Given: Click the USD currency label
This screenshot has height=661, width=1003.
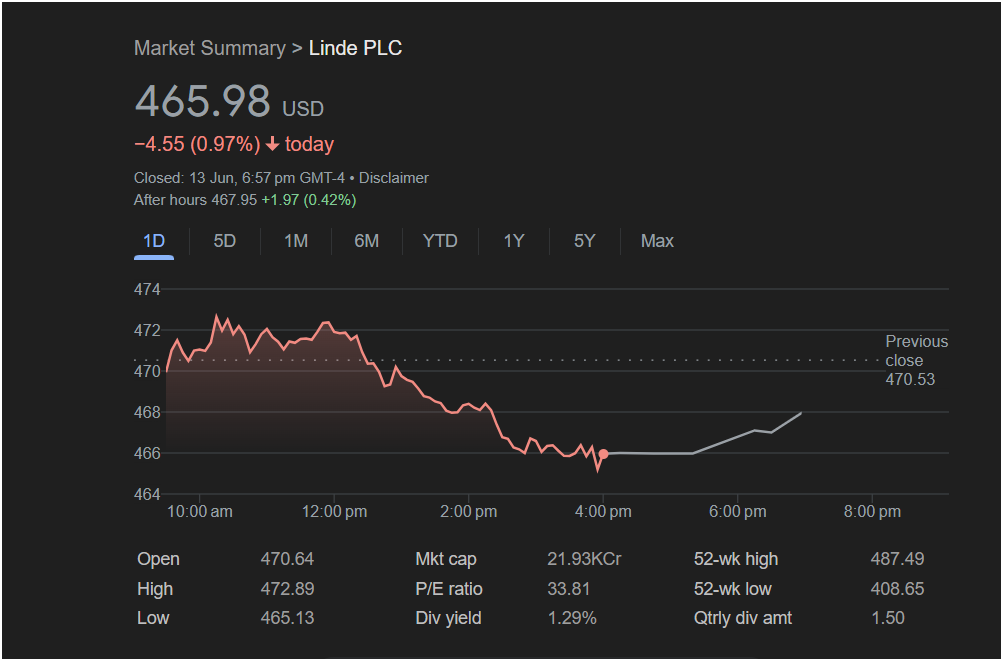Looking at the screenshot, I should click(303, 109).
